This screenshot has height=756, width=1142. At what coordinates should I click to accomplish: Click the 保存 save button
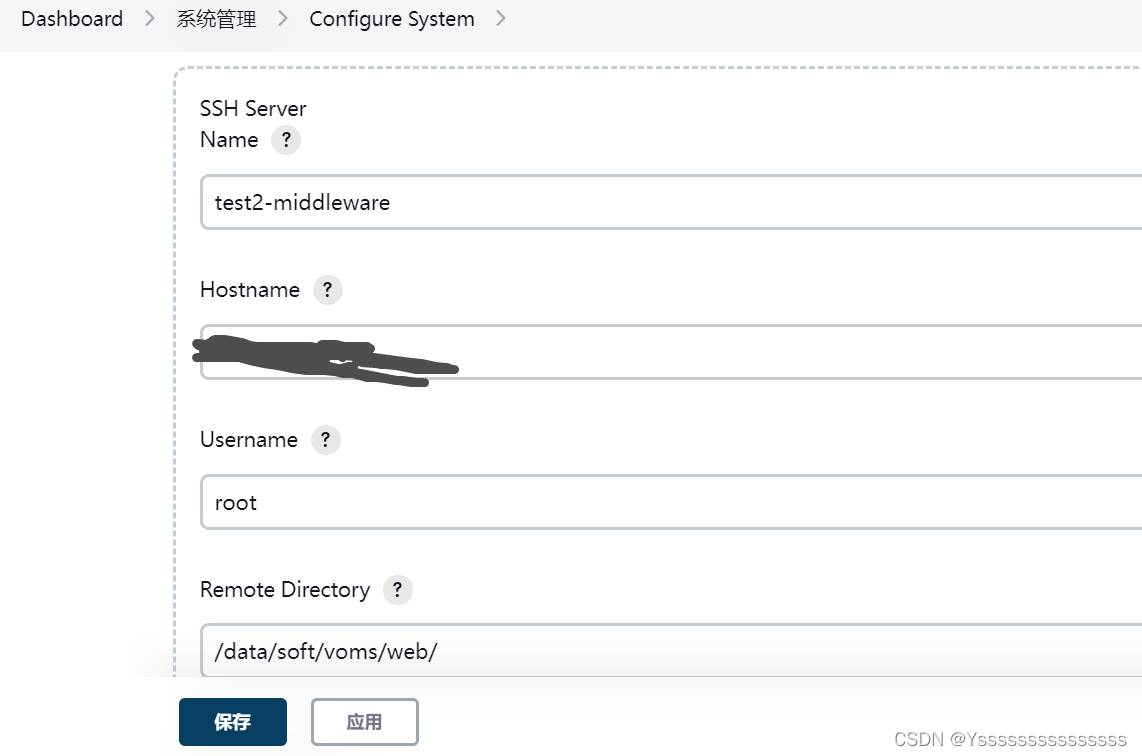click(x=233, y=722)
